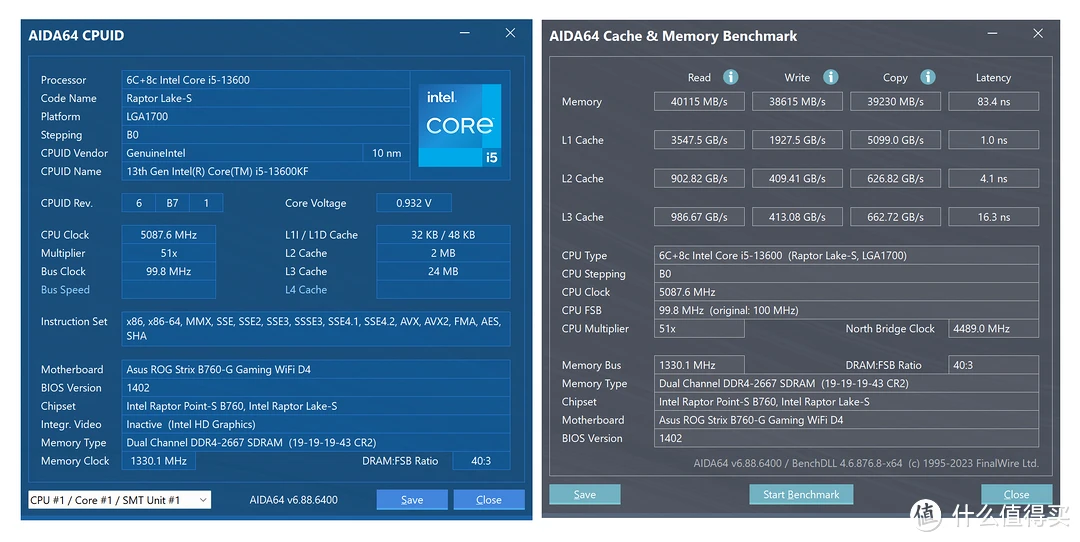1080x542 pixels.
Task: Click the Core Voltage 0.932 V field
Action: [x=413, y=203]
